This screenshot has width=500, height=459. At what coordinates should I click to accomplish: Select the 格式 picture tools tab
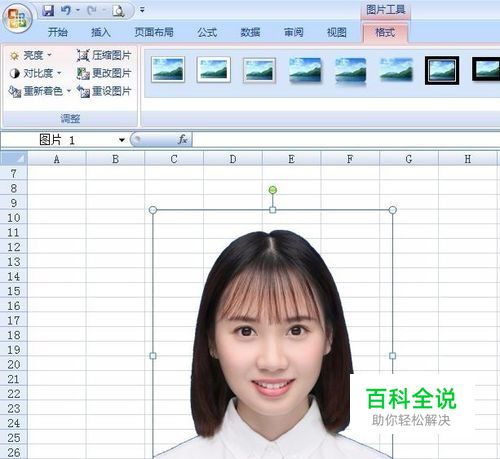385,33
